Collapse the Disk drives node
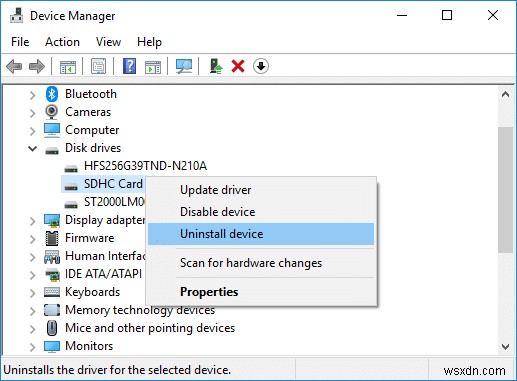This screenshot has height=381, width=517. (x=32, y=148)
